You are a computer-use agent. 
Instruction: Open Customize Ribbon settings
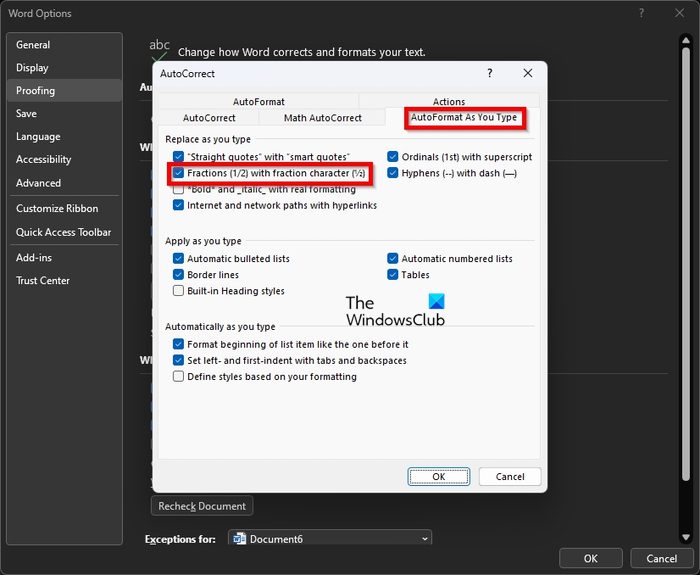point(64,208)
